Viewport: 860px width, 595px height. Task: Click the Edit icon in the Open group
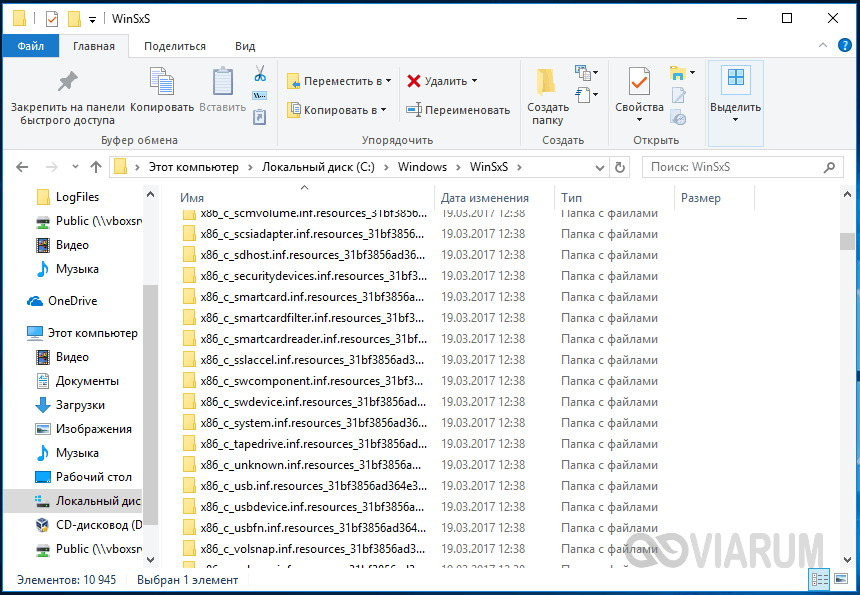click(x=678, y=95)
